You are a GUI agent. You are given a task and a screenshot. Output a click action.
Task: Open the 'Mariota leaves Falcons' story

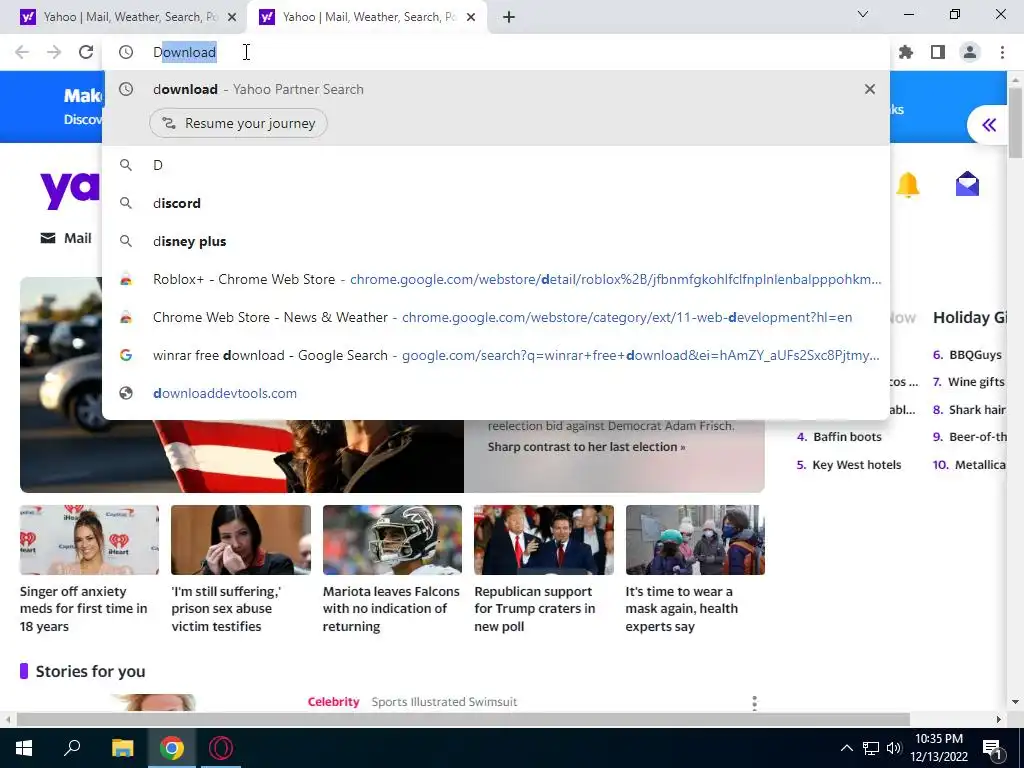[392, 569]
